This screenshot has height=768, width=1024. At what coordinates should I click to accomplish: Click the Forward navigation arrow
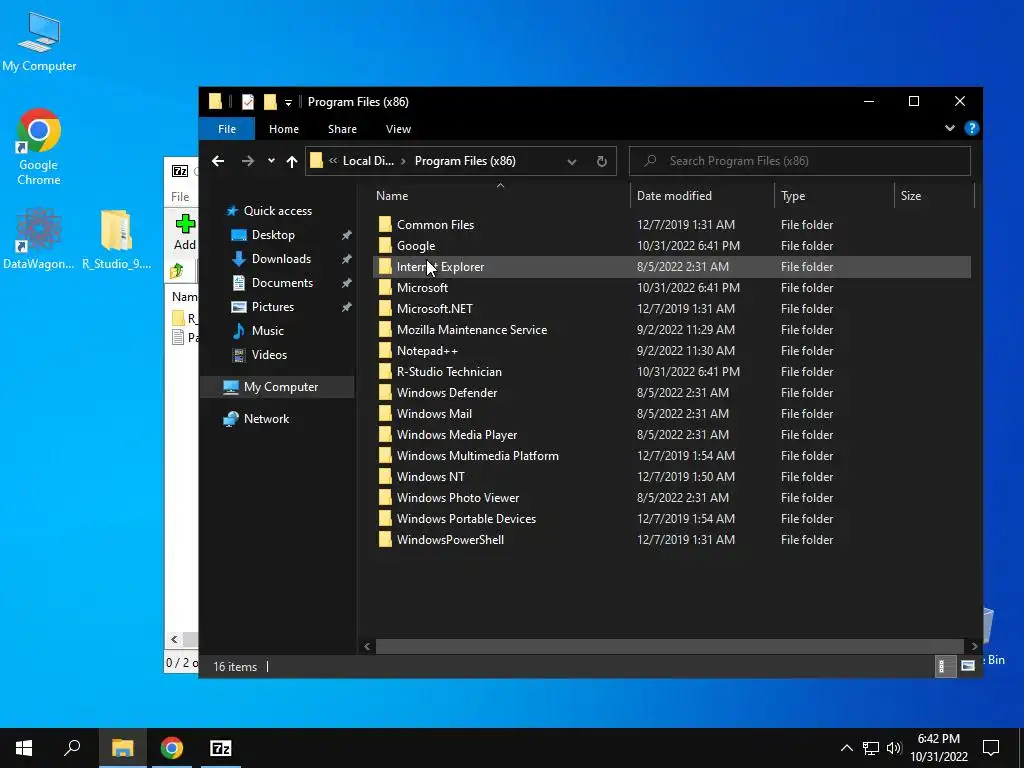coord(248,161)
